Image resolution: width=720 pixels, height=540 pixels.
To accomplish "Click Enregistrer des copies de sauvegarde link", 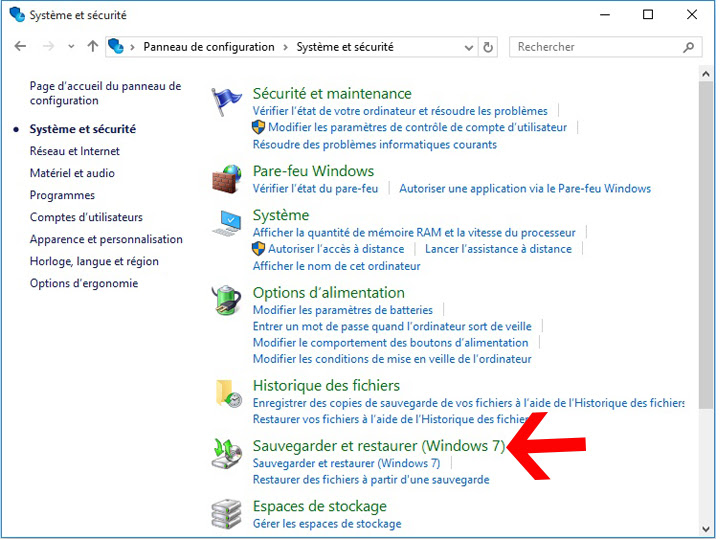I will [468, 403].
